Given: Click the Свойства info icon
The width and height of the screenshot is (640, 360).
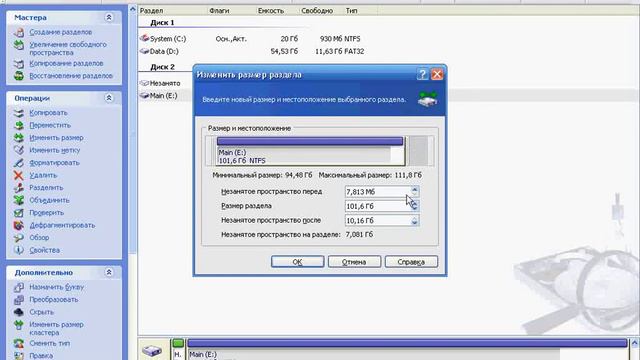Looking at the screenshot, I should [x=19, y=250].
